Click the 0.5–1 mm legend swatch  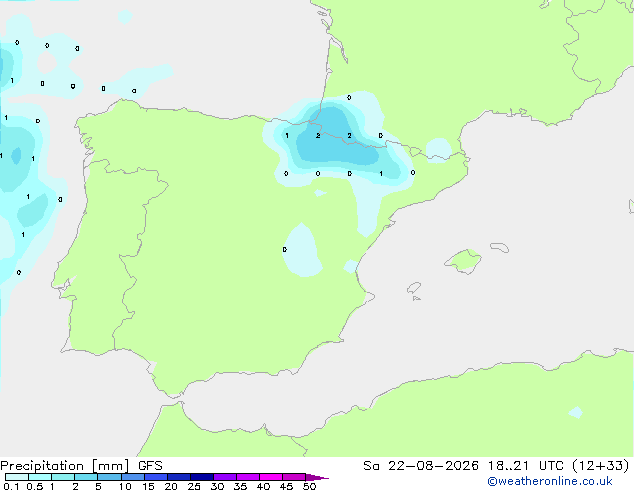[x=40, y=477]
